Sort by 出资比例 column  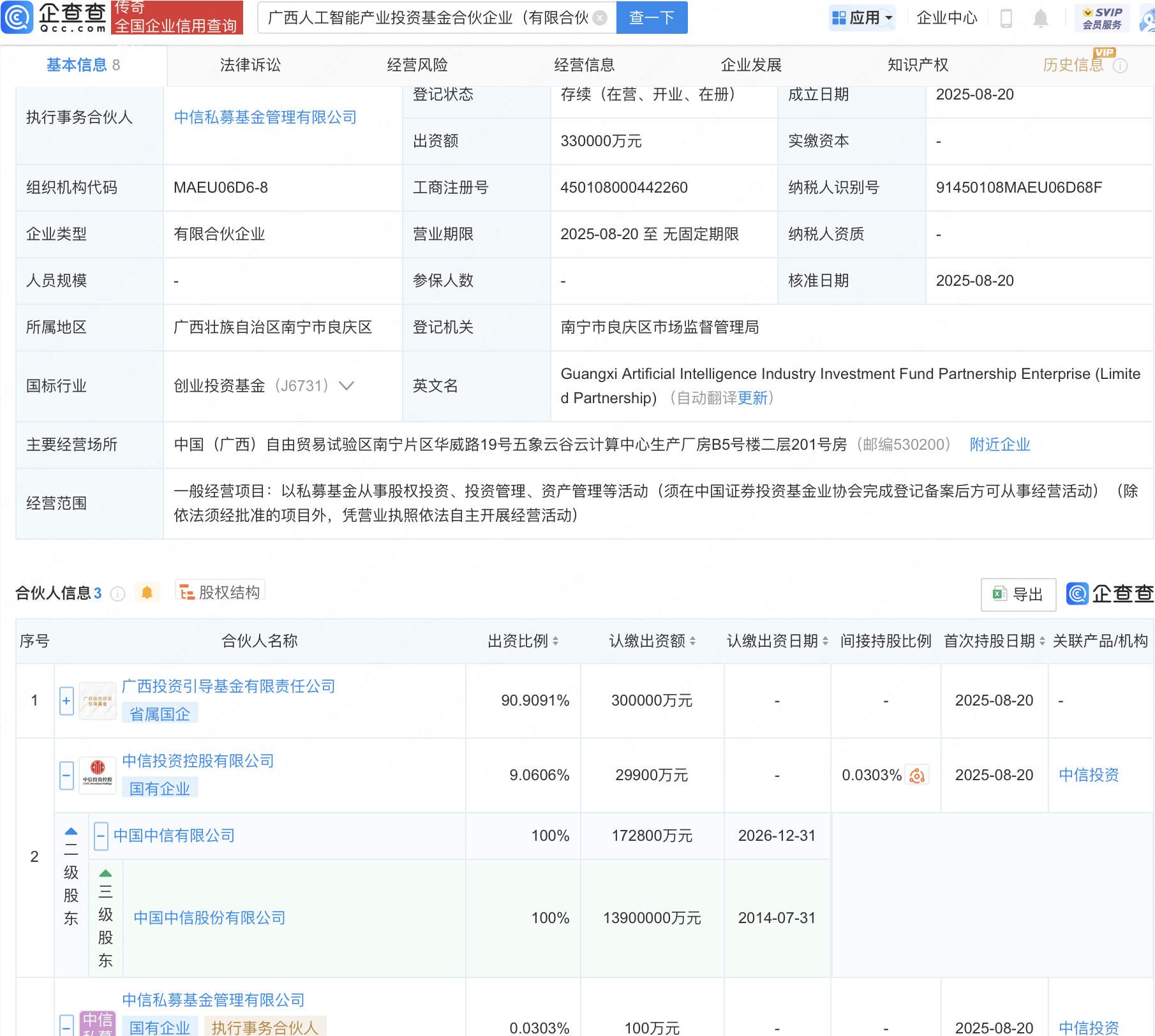coord(555,641)
